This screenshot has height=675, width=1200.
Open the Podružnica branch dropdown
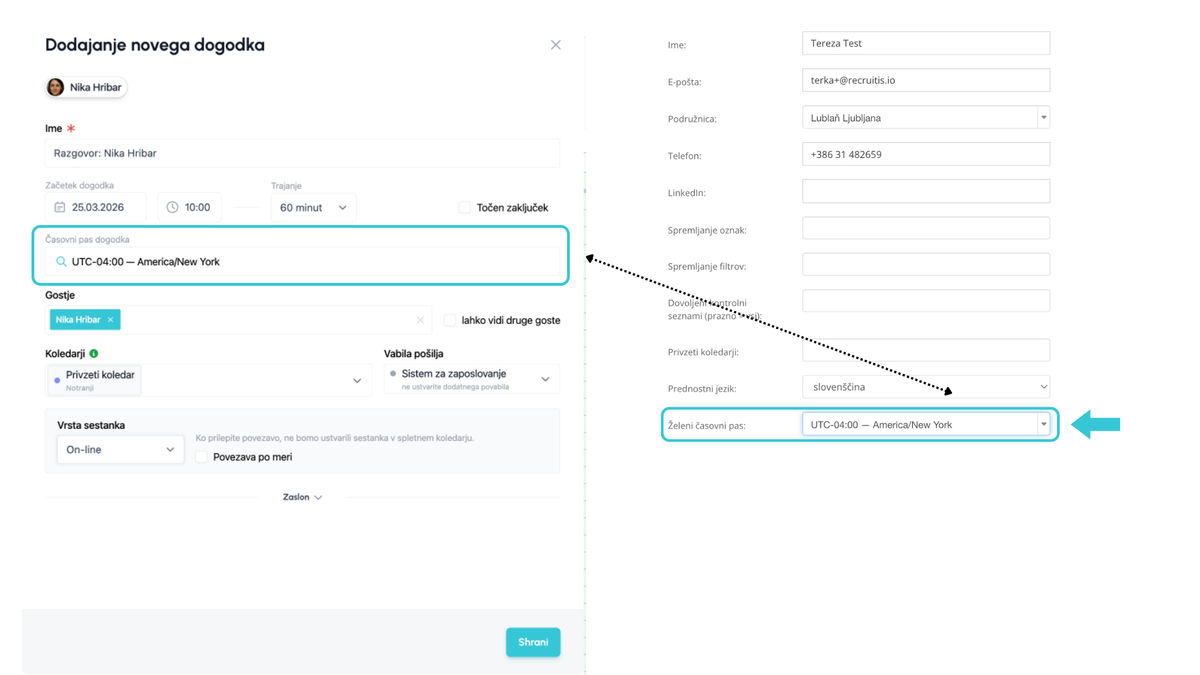pyautogui.click(x=1043, y=118)
